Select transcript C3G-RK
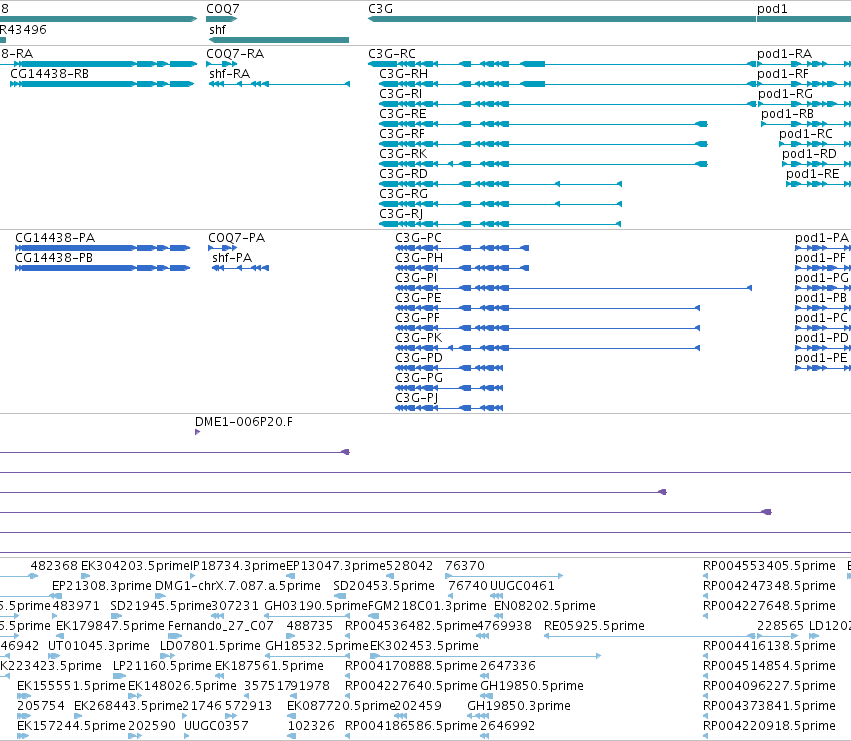851x741 pixels. coord(403,154)
